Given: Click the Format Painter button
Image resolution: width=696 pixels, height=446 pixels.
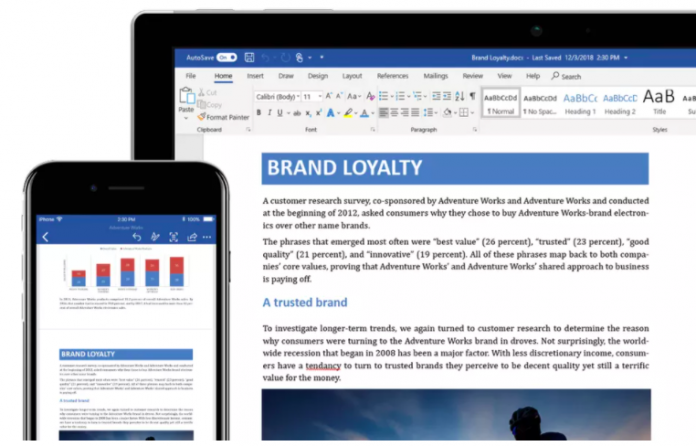Looking at the screenshot, I should click(x=225, y=117).
